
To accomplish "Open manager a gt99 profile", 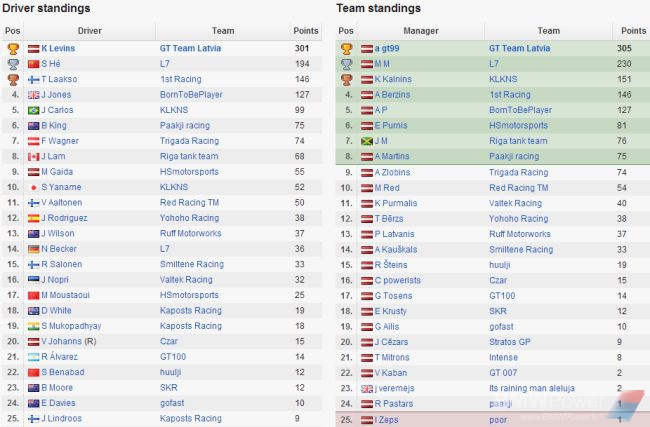I will pos(387,48).
